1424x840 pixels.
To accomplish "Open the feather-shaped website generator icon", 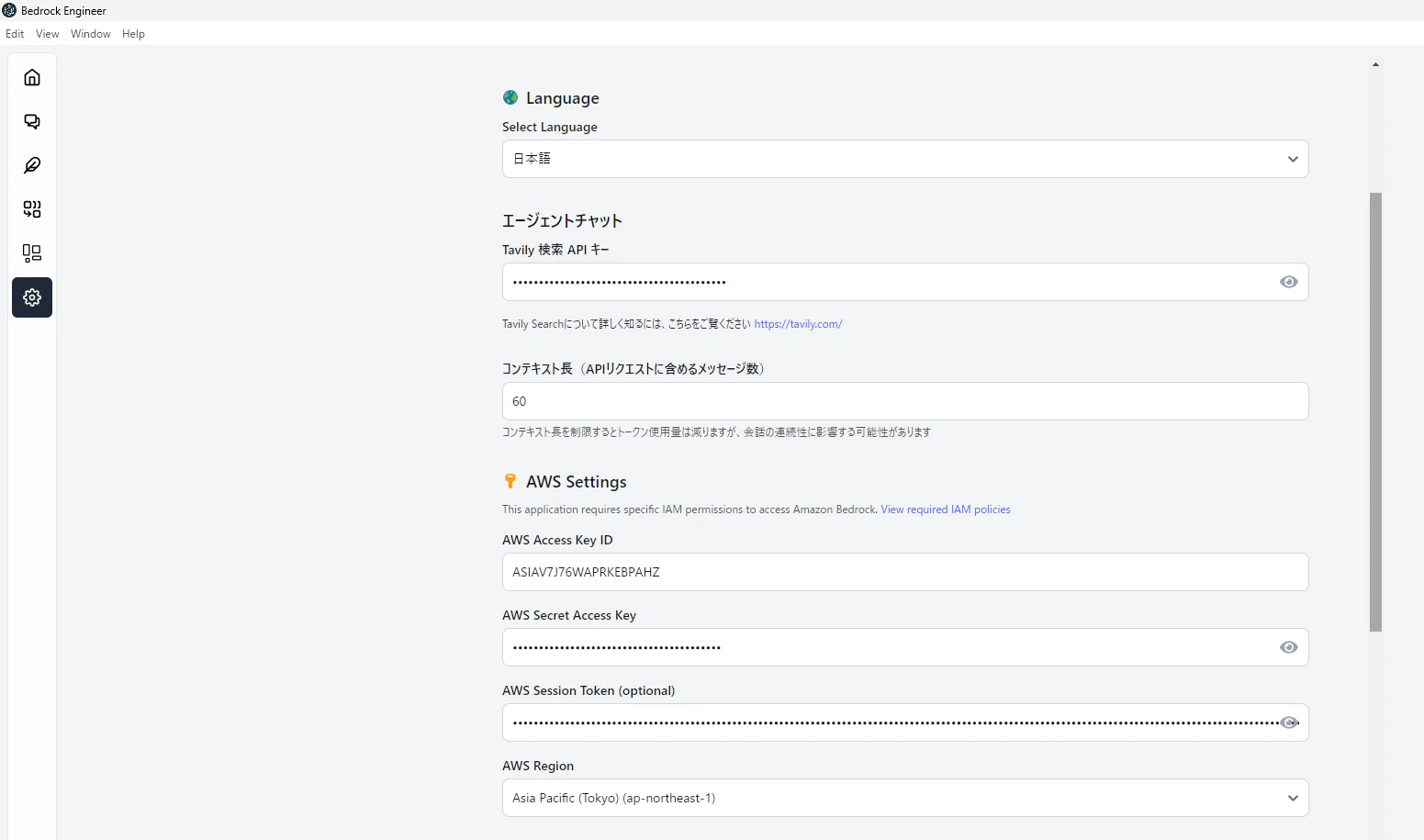I will [32, 165].
